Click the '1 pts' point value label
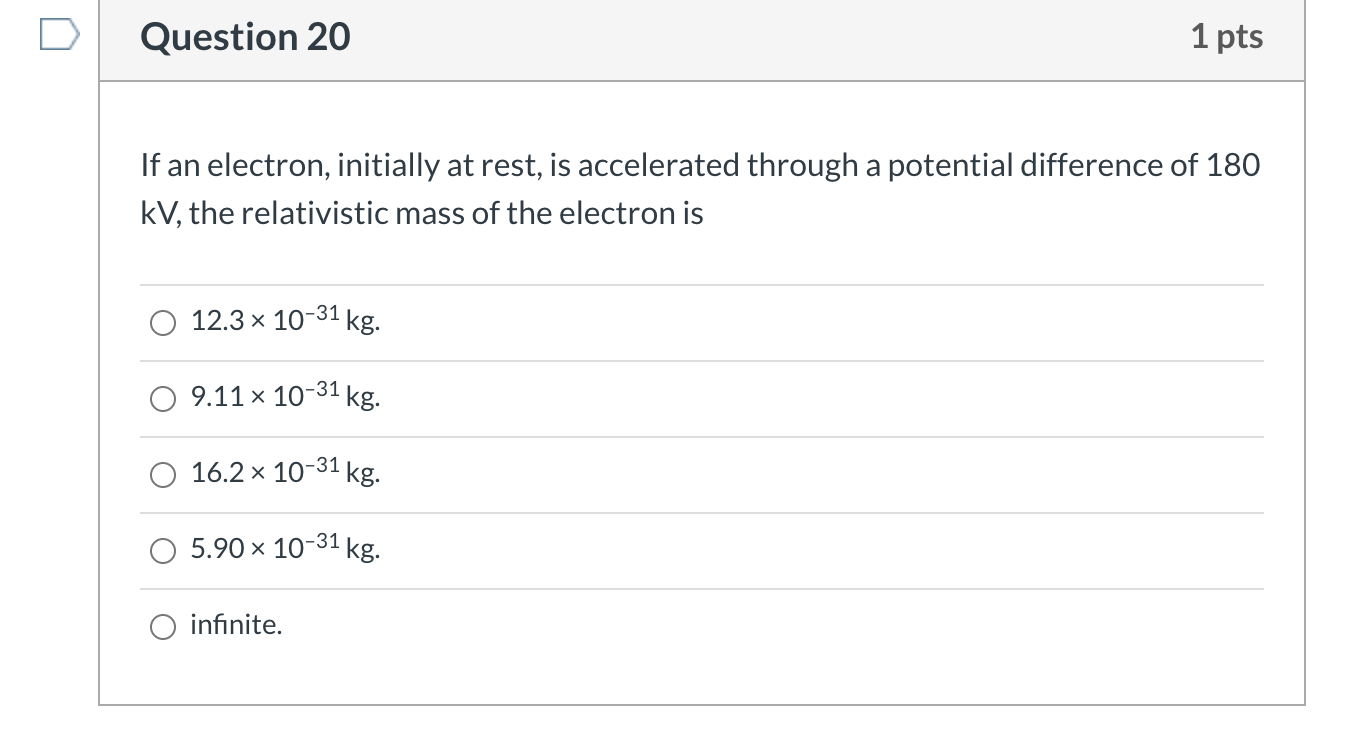 point(1228,36)
